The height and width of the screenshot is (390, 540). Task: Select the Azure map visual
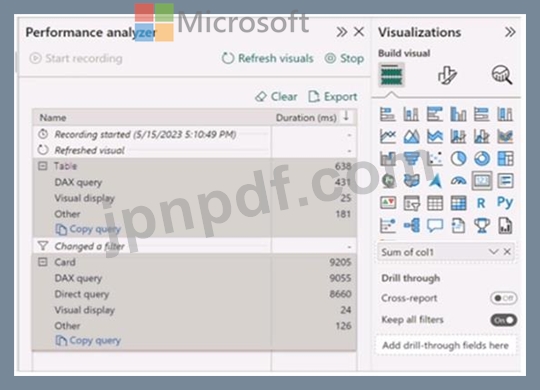(x=435, y=181)
